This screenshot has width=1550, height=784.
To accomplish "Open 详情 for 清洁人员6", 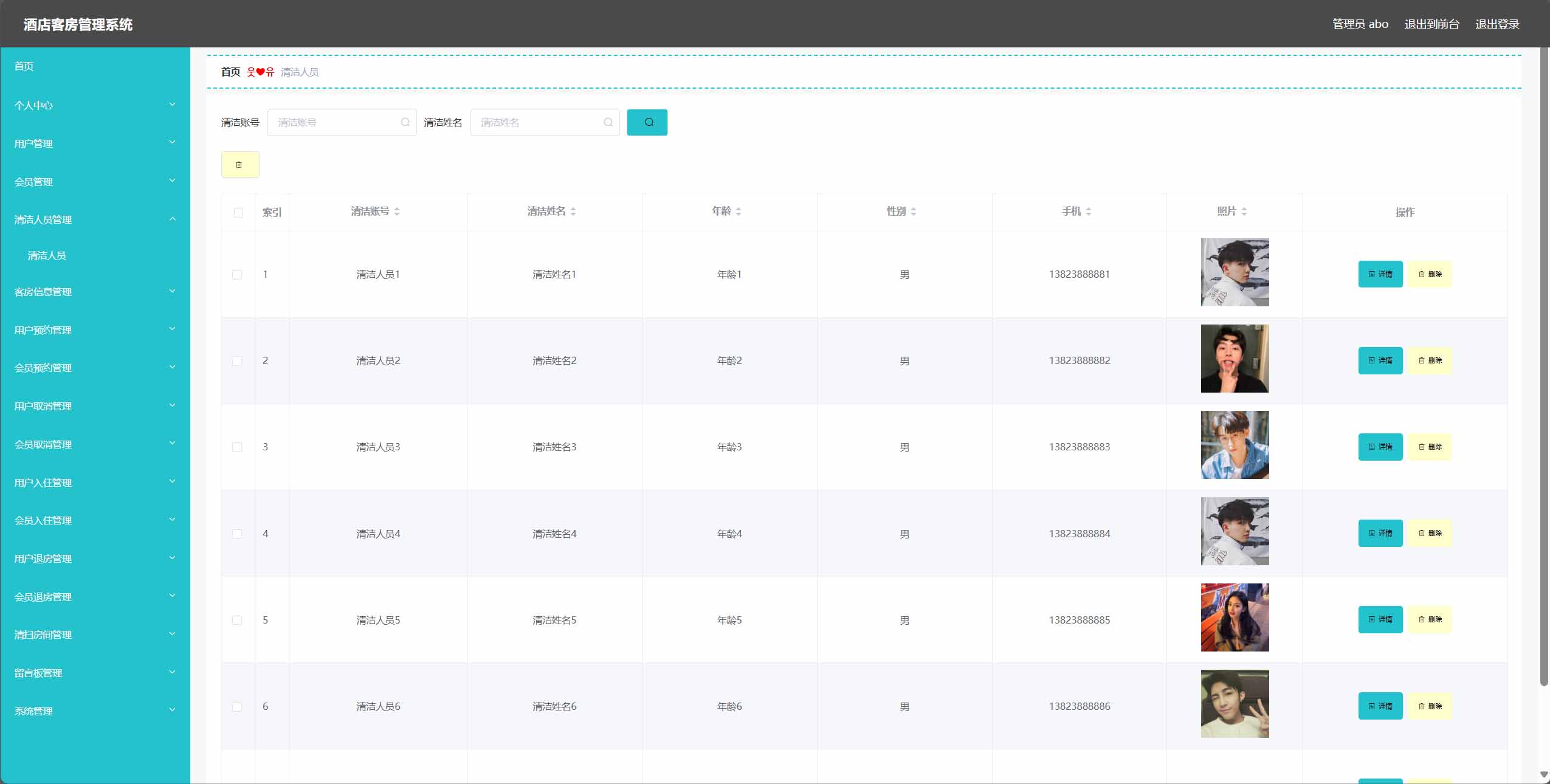I will click(x=1380, y=706).
